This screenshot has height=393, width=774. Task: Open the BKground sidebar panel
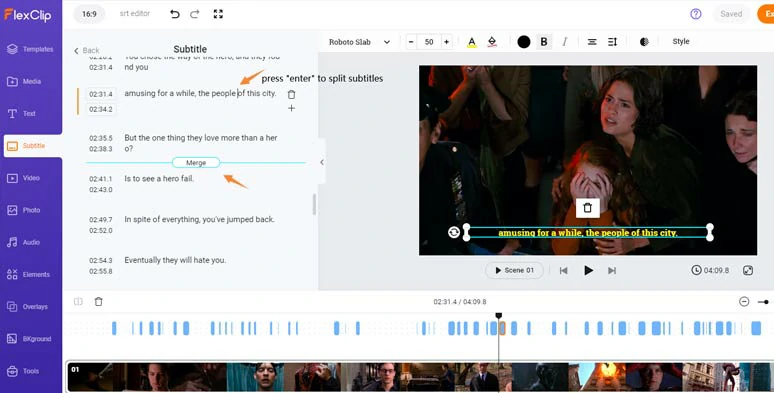[30, 339]
